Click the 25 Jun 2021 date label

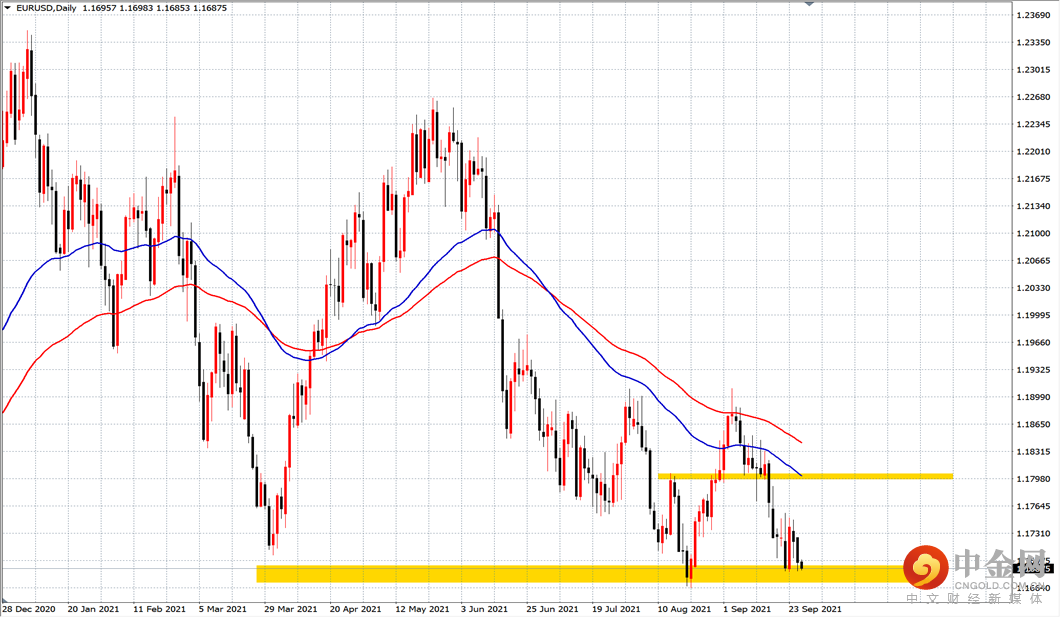tap(553, 609)
